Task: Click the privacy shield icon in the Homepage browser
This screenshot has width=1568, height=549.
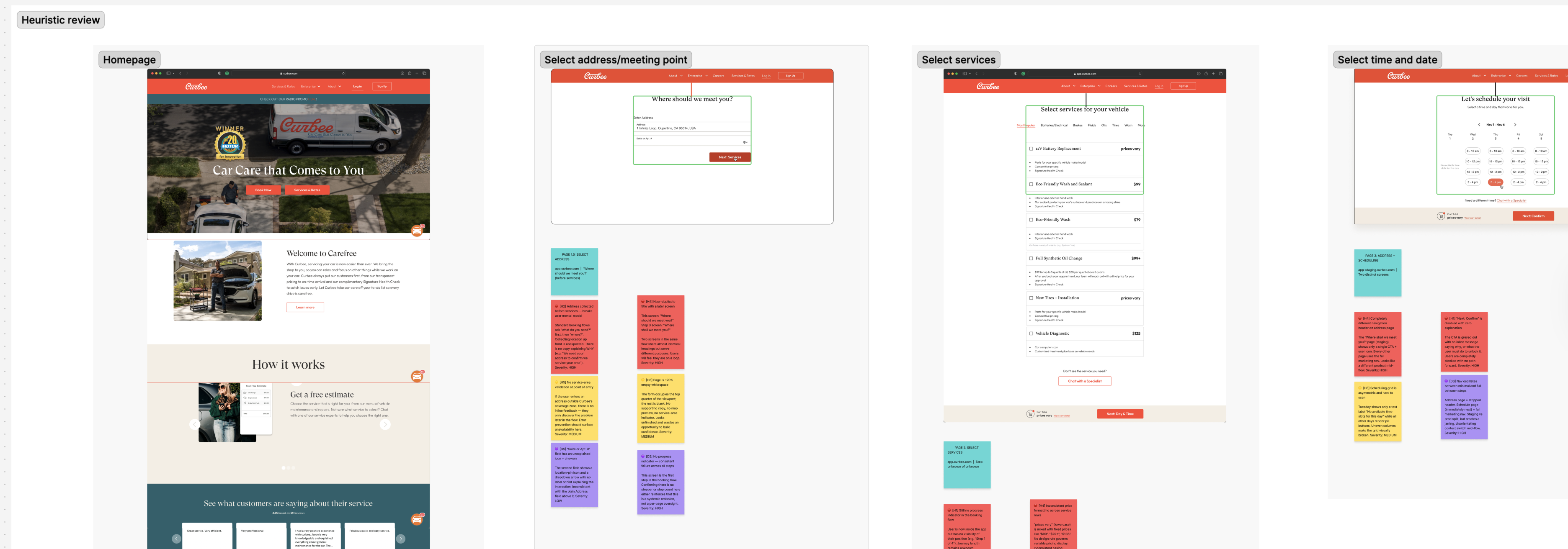Action: [219, 73]
